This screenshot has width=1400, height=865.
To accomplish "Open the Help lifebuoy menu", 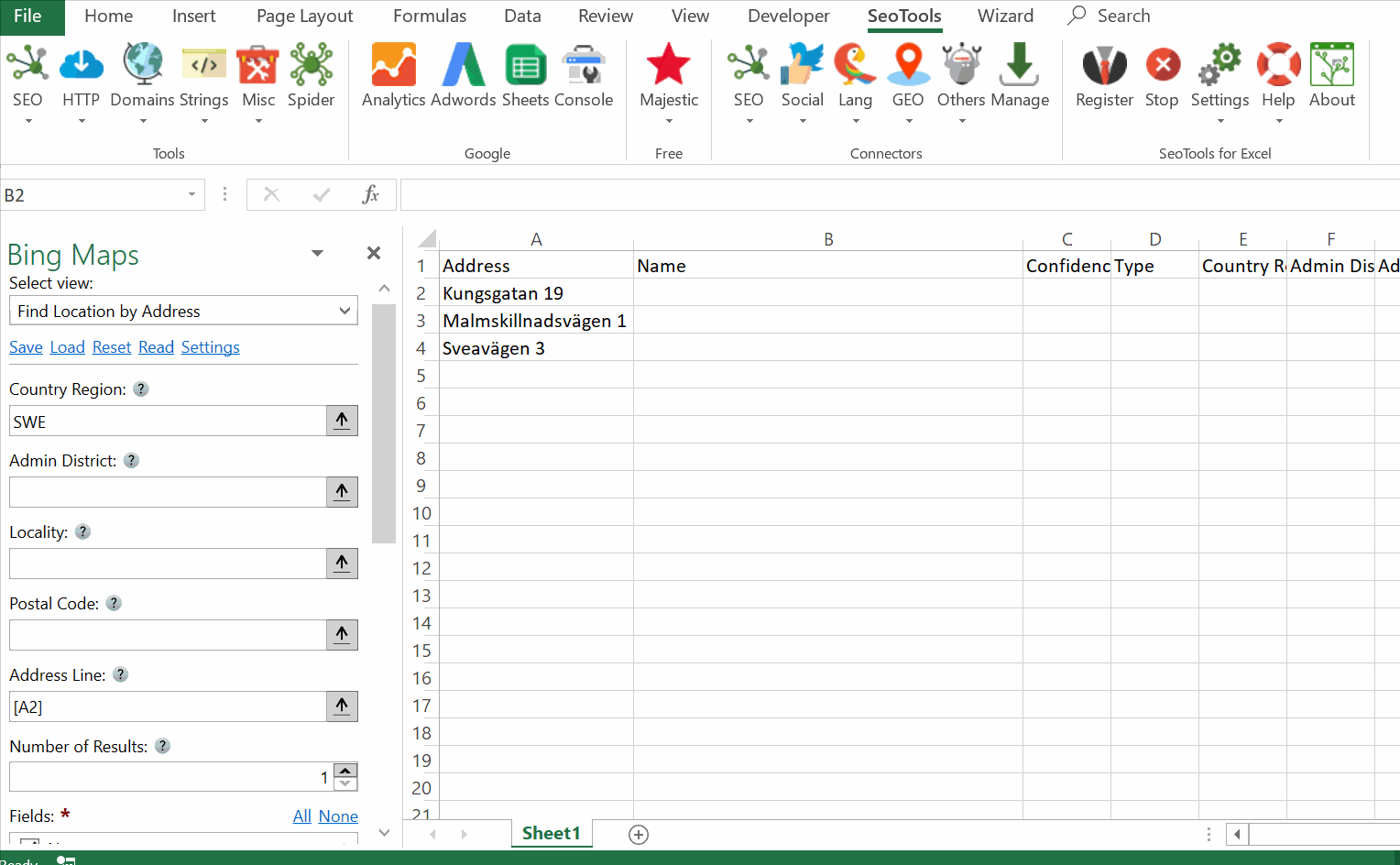I will tap(1278, 82).
